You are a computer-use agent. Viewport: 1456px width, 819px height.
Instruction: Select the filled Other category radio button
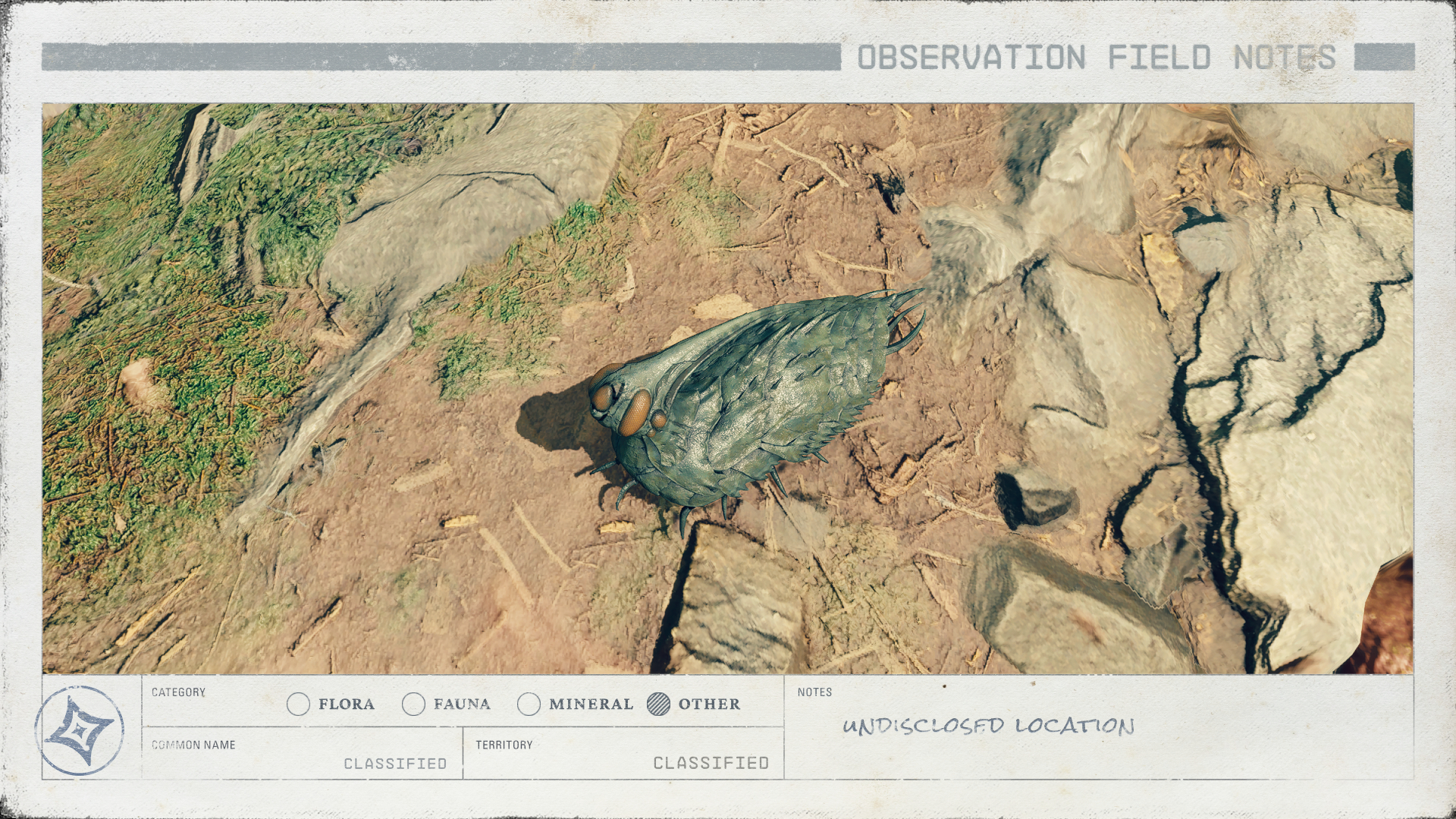[658, 704]
